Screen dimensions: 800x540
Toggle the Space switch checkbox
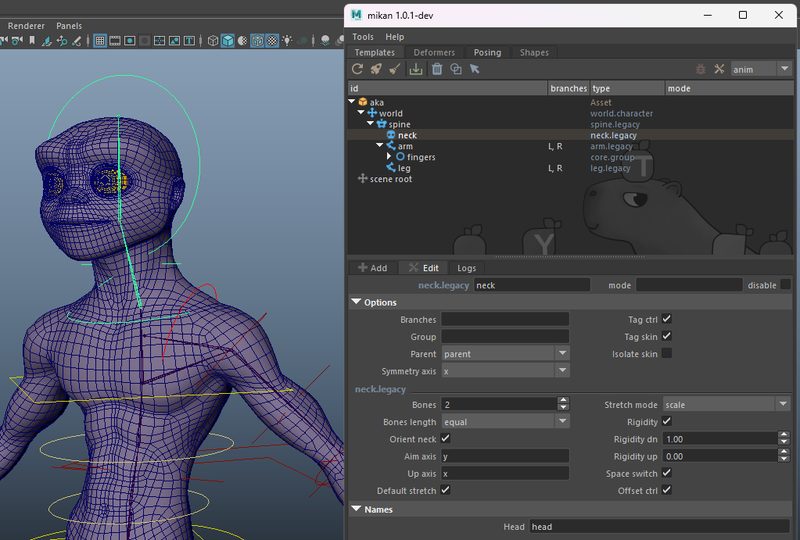[x=667, y=473]
